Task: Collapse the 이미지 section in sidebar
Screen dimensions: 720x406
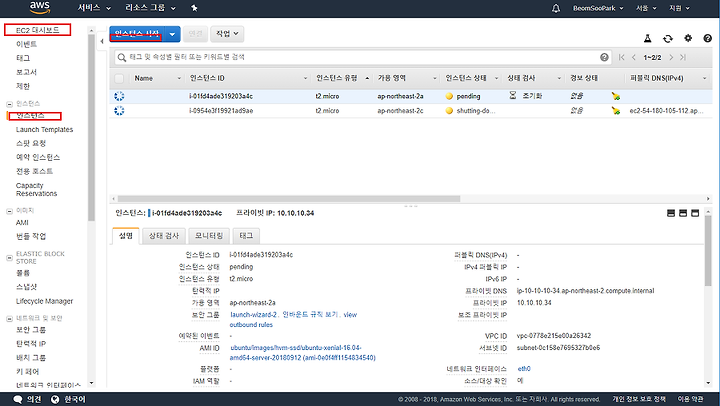Action: point(9,211)
